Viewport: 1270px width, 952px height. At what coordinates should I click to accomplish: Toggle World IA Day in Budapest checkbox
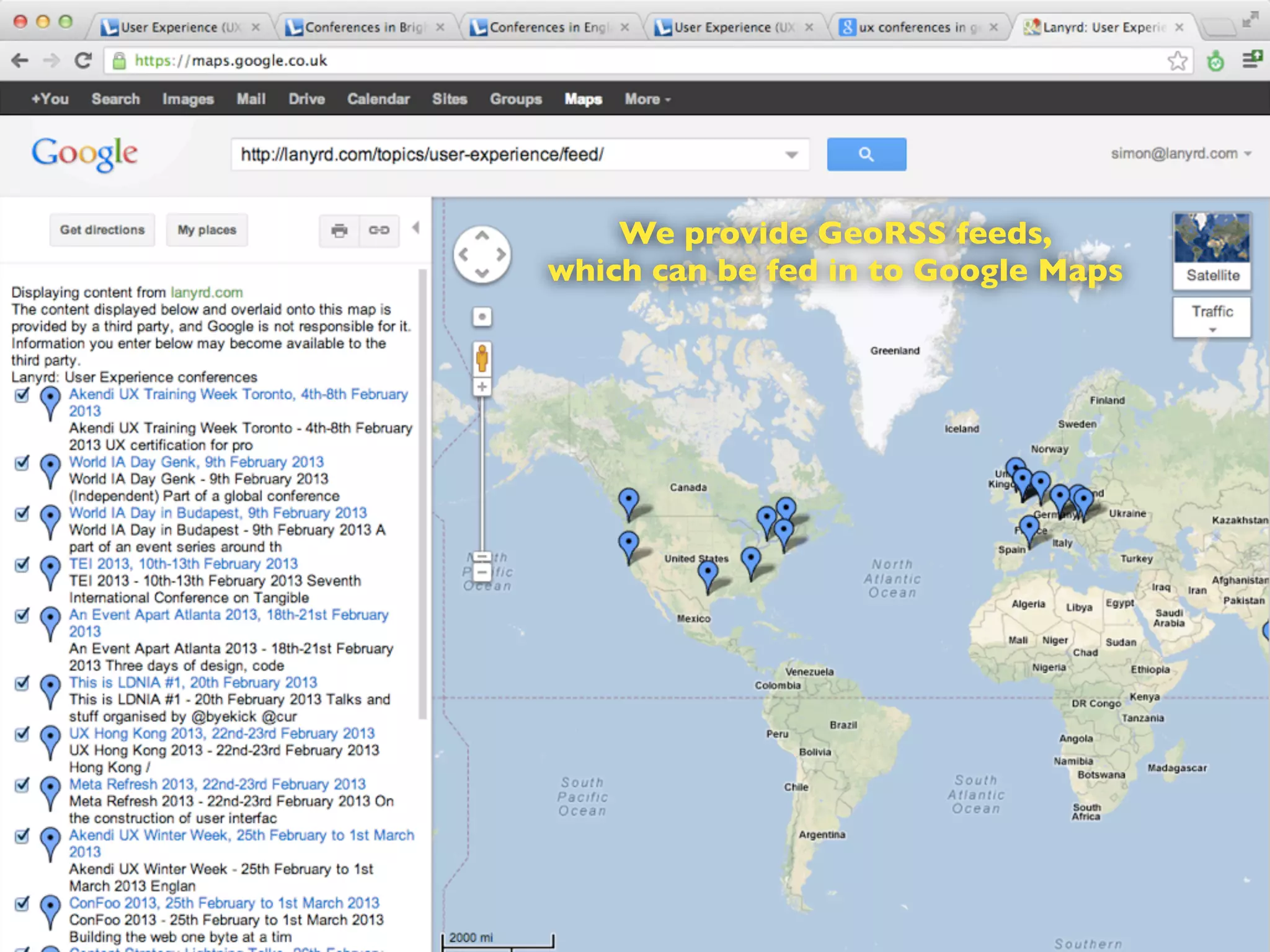point(22,514)
